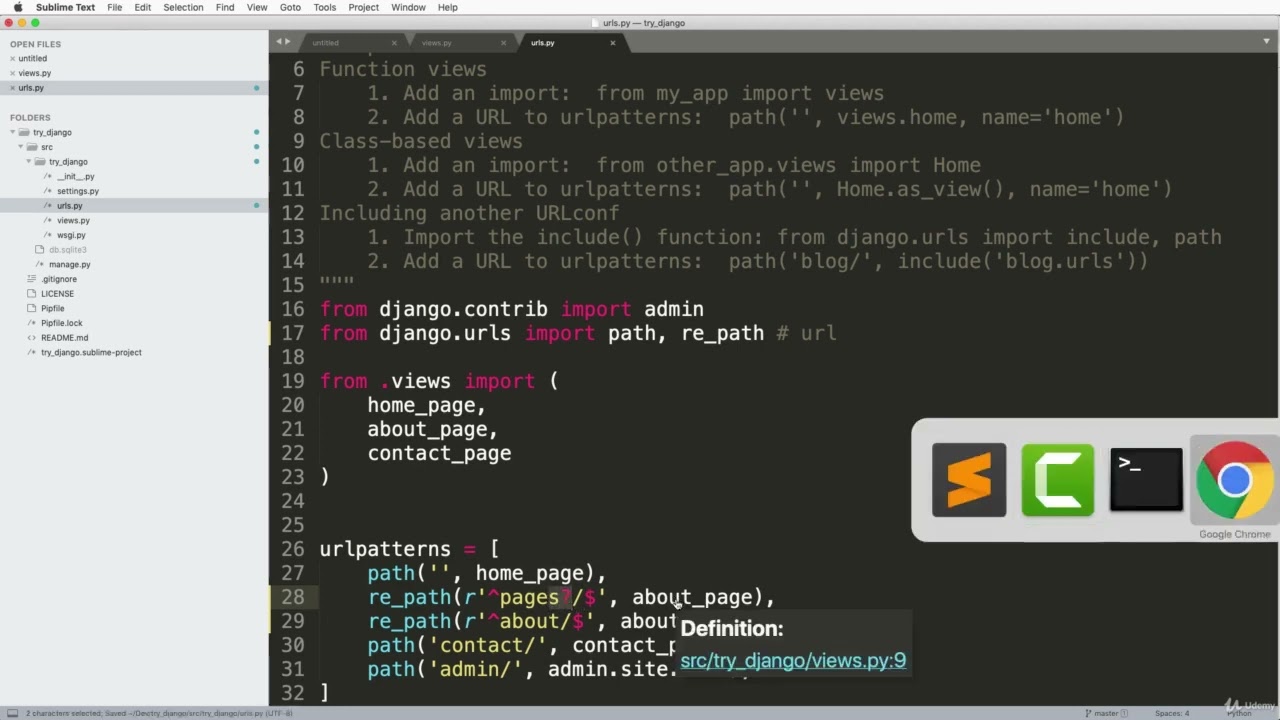Open the Goto menu
This screenshot has width=1280, height=720.
(290, 7)
